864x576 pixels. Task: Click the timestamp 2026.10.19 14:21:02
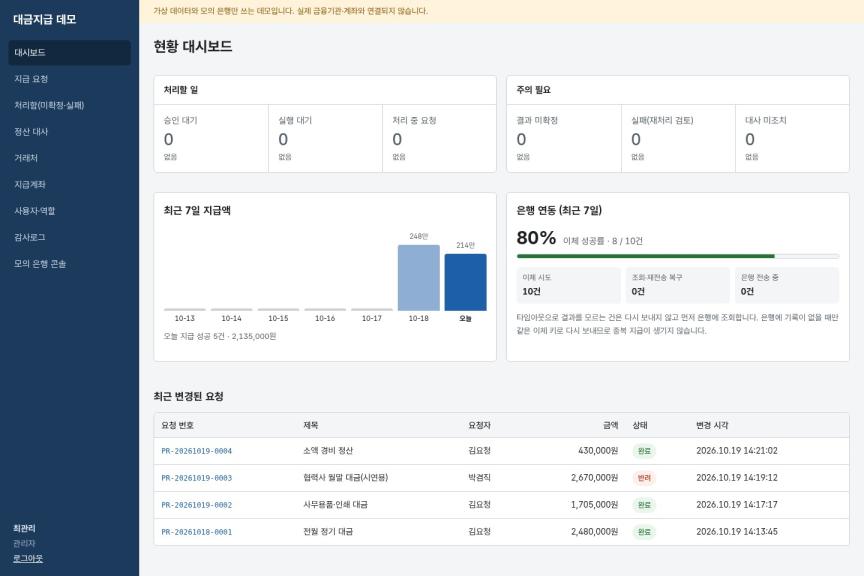(737, 451)
